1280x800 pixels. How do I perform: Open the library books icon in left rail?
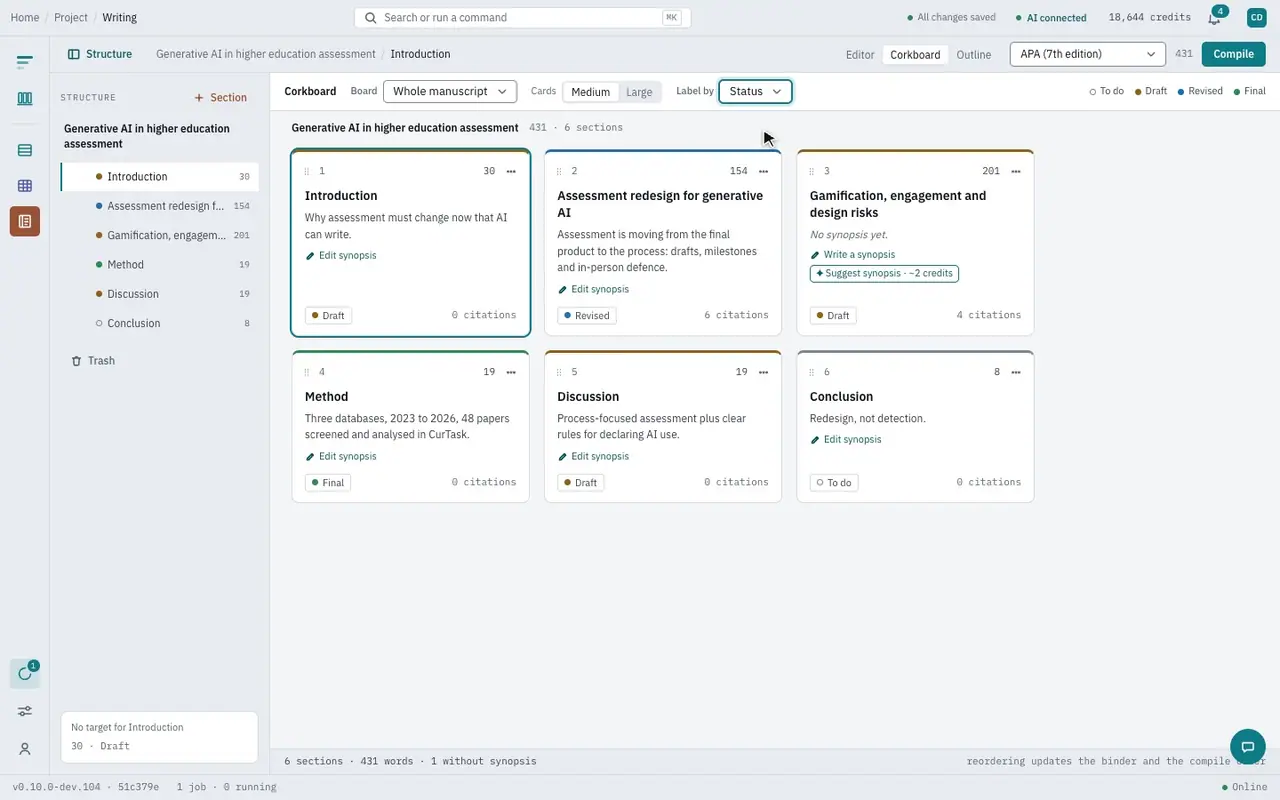(x=25, y=99)
